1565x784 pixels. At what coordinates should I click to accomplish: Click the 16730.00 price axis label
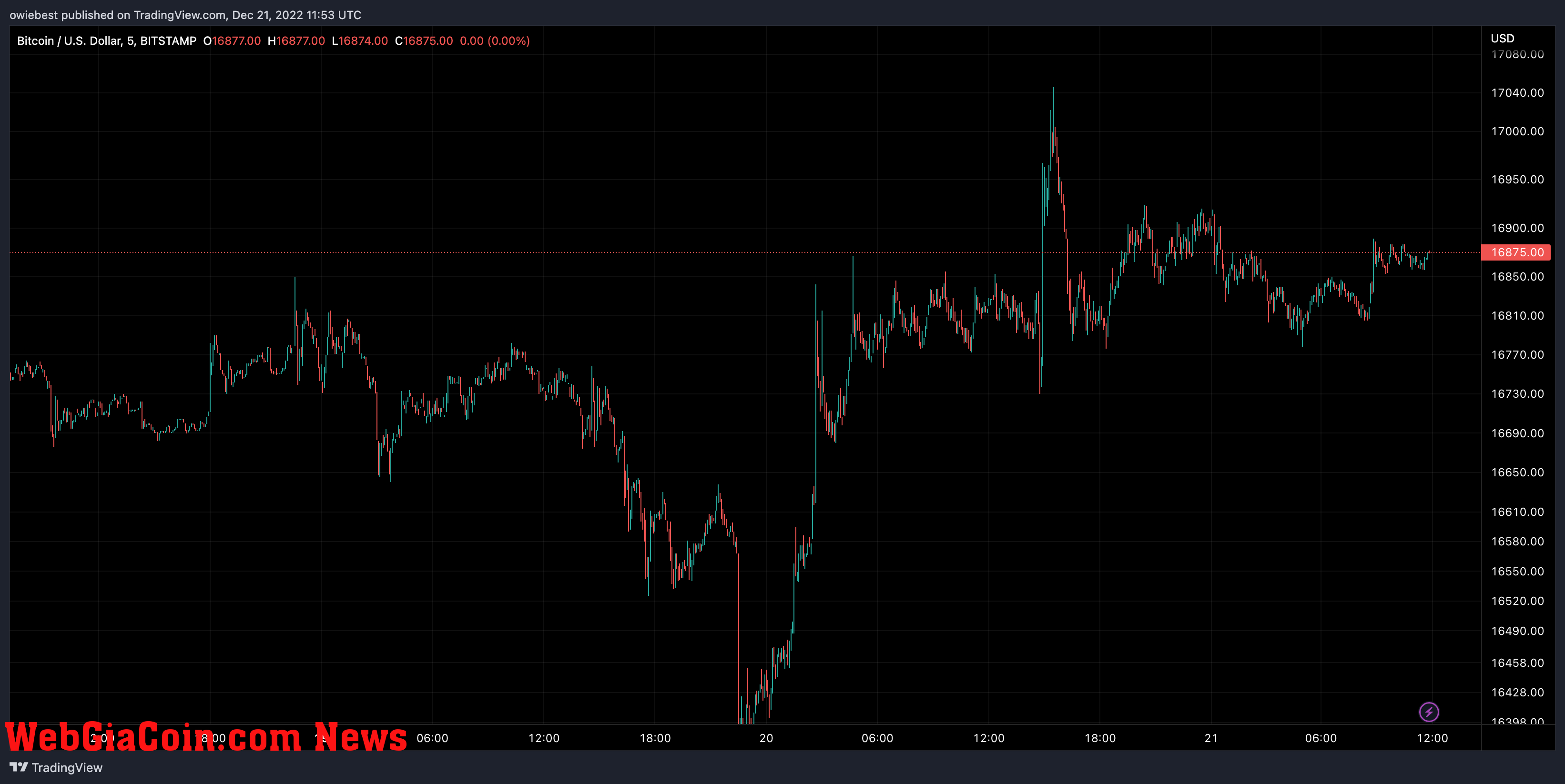(x=1517, y=394)
